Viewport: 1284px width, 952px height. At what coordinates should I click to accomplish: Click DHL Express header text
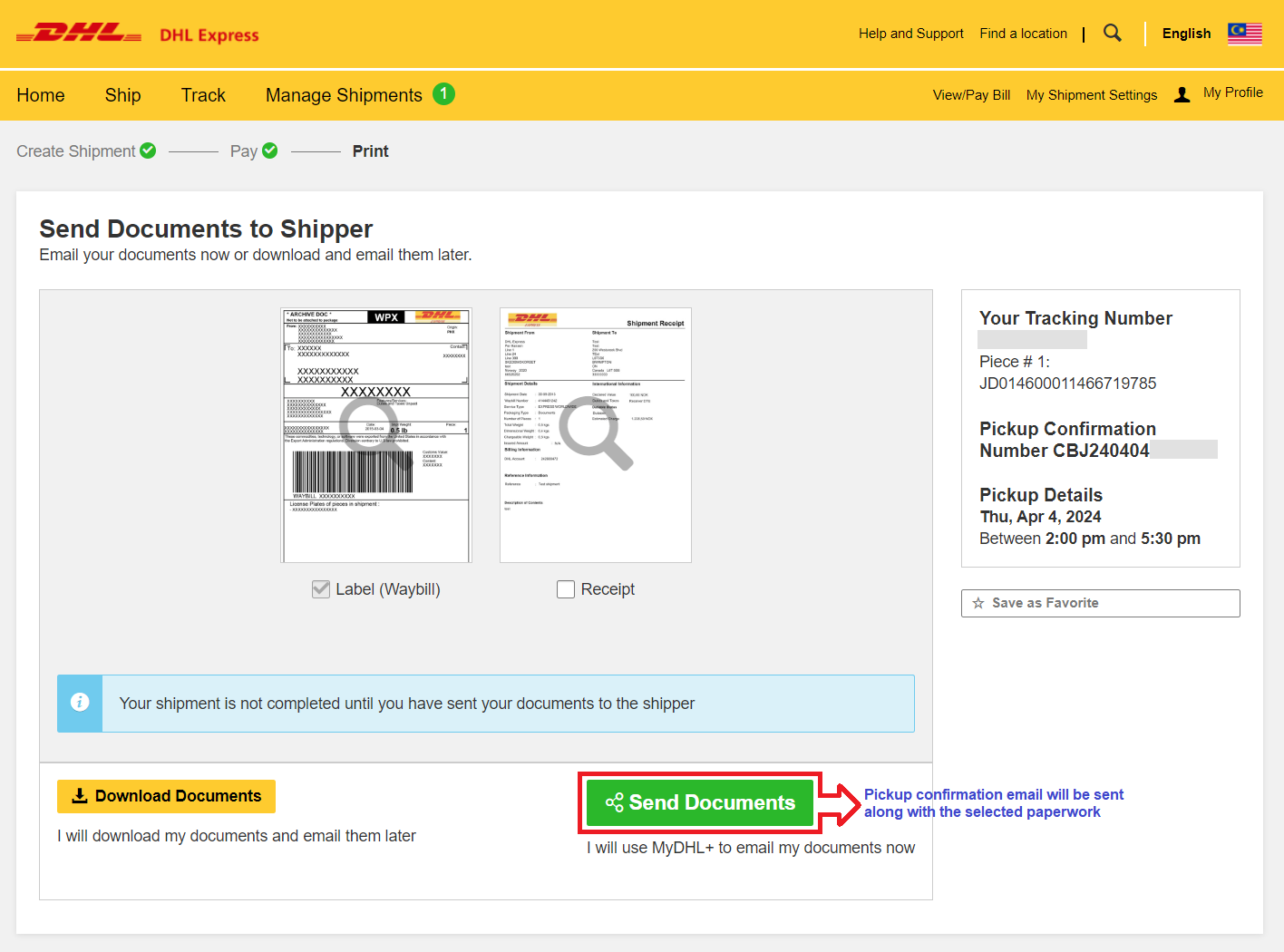click(209, 35)
